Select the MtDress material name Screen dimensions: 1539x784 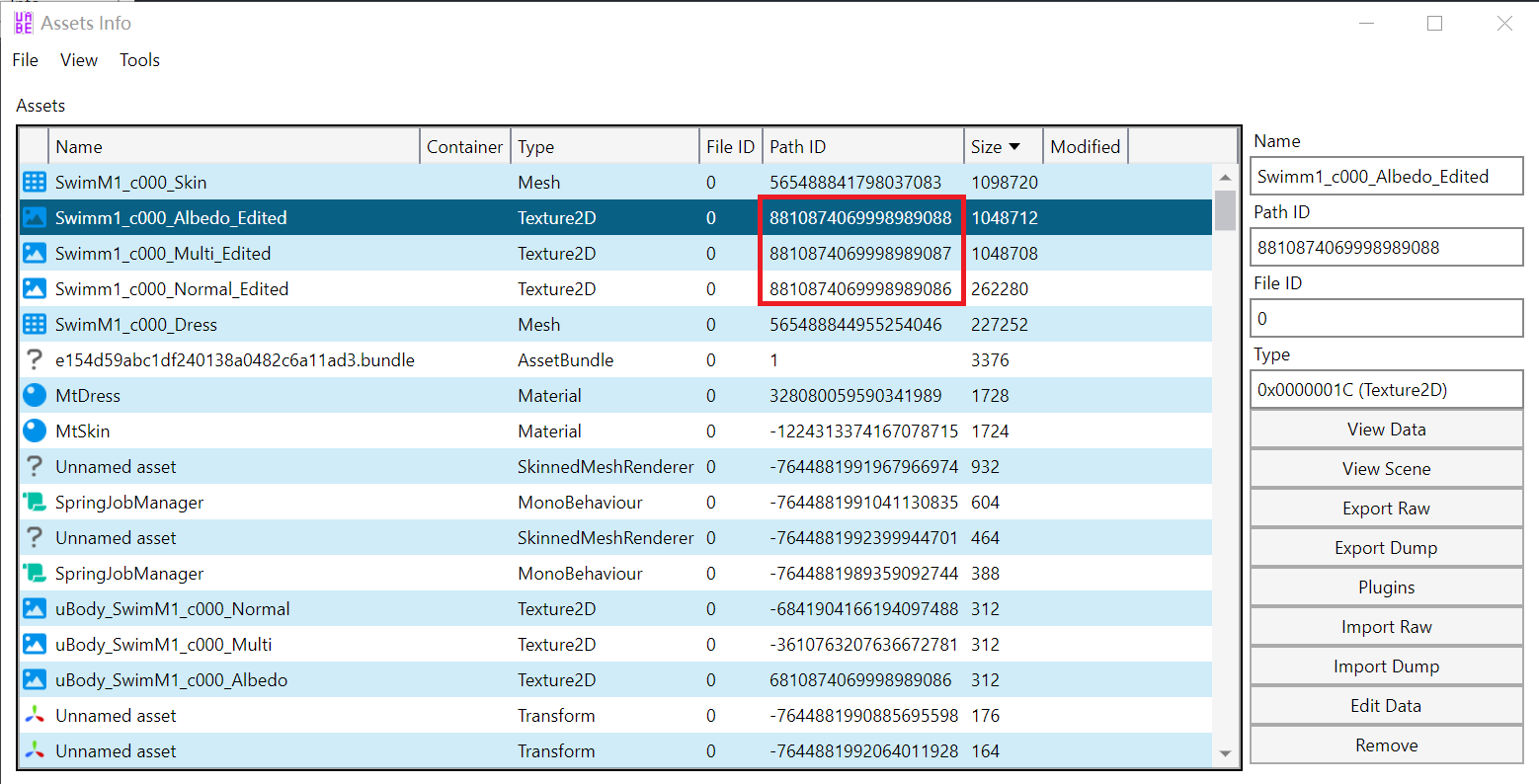[88, 395]
